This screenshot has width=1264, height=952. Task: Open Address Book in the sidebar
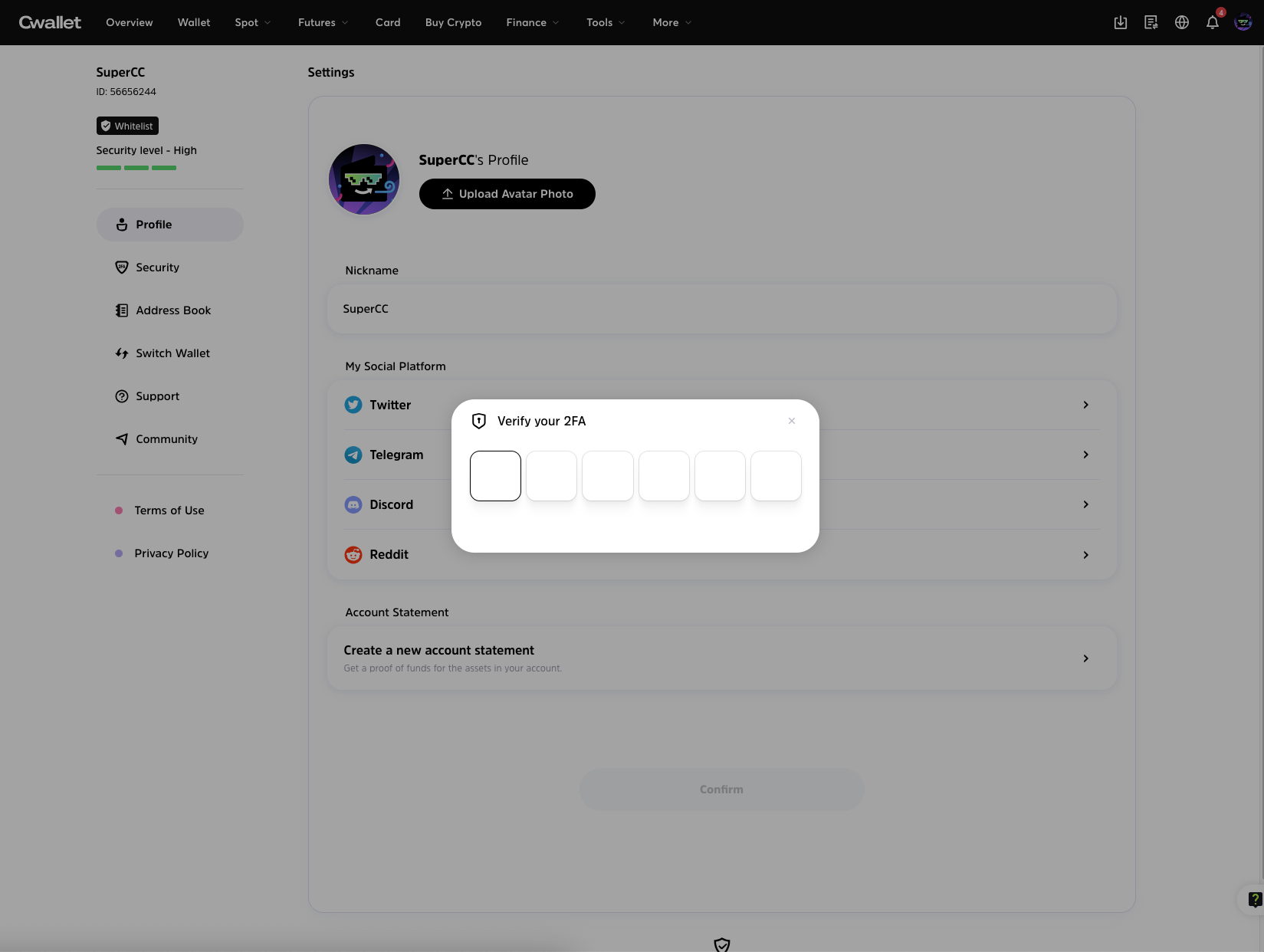pyautogui.click(x=172, y=310)
